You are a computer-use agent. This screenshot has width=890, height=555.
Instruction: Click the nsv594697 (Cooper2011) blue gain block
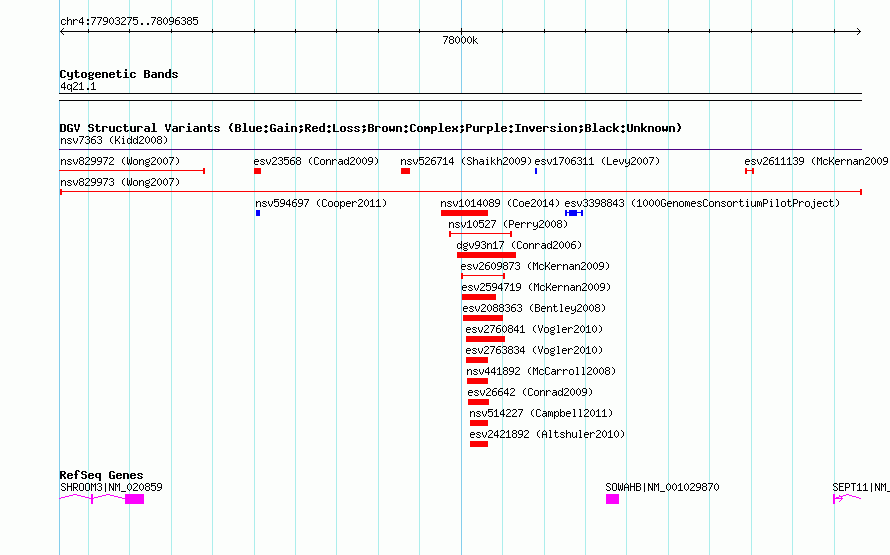point(258,213)
